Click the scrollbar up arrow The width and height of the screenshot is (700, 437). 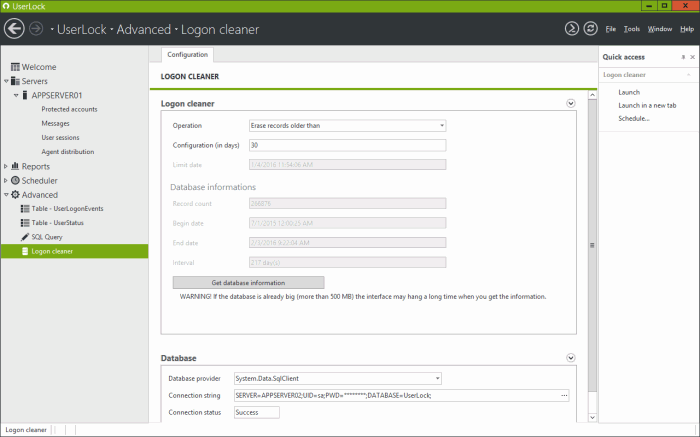click(592, 95)
